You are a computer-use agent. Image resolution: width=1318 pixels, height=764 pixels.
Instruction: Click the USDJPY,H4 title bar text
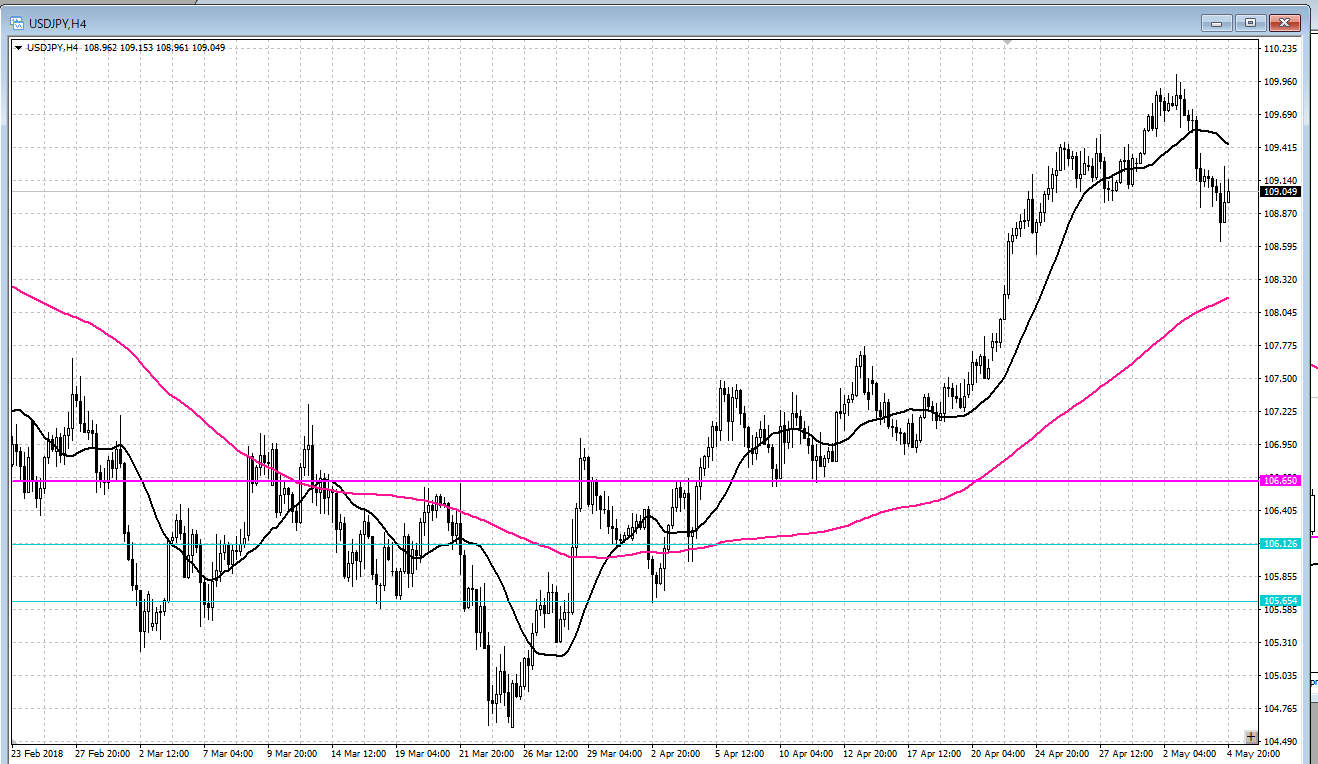pos(58,22)
